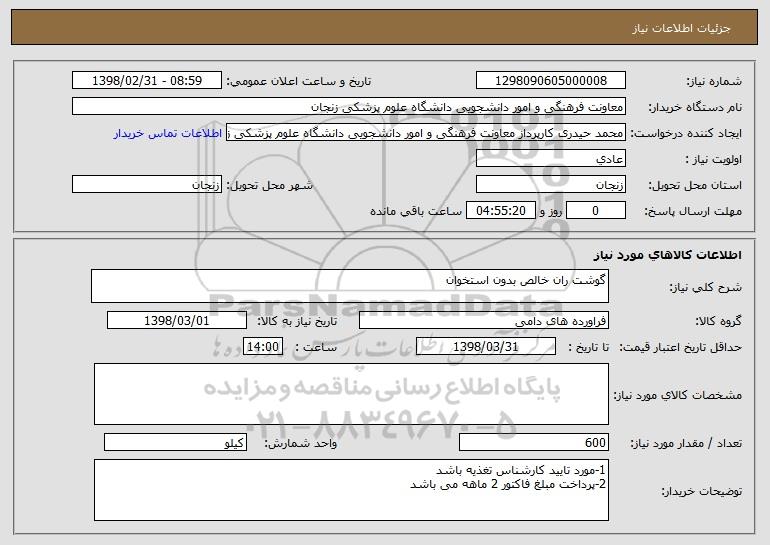The height and width of the screenshot is (545, 770).
Task: Click the label نام دستگاه خریدار
Action: (695, 107)
